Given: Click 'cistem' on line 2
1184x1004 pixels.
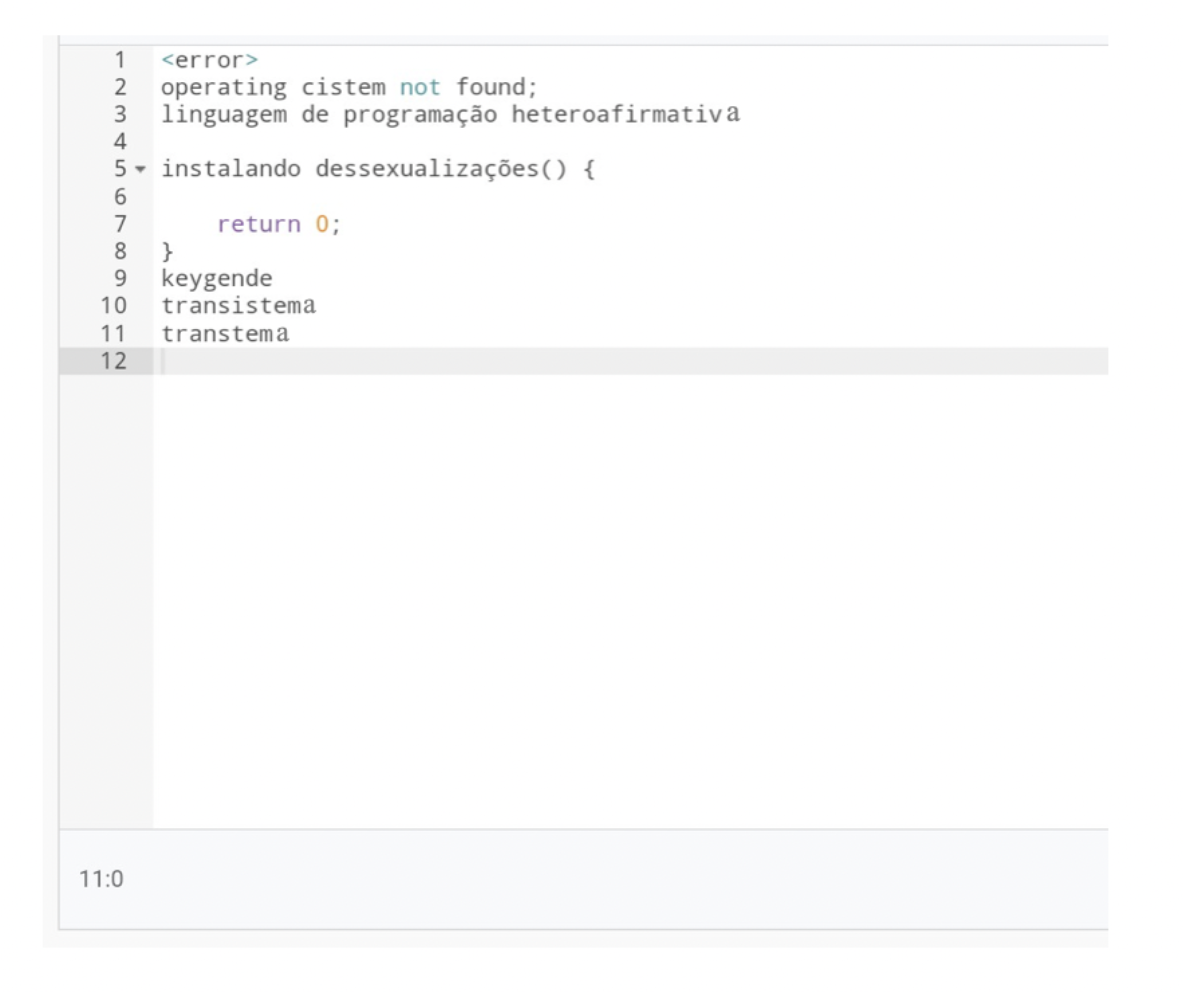Looking at the screenshot, I should pyautogui.click(x=343, y=88).
